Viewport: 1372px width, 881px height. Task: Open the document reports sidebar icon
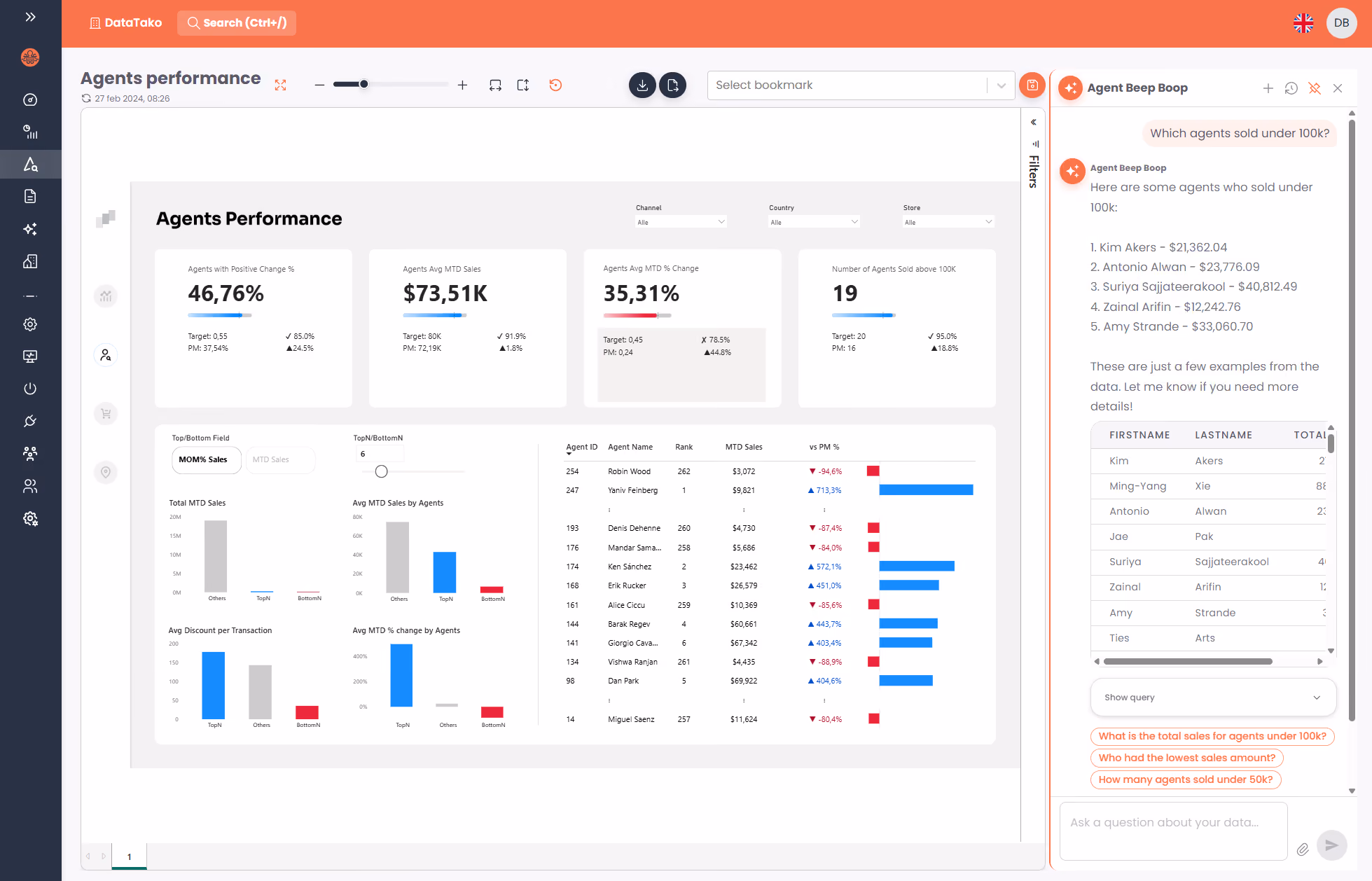click(x=30, y=196)
